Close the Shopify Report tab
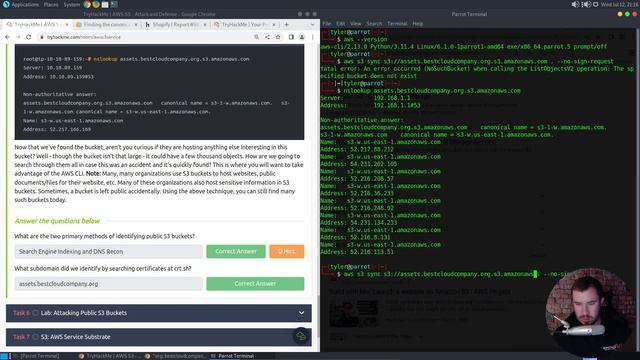Image resolution: width=640 pixels, height=360 pixels. [x=205, y=24]
